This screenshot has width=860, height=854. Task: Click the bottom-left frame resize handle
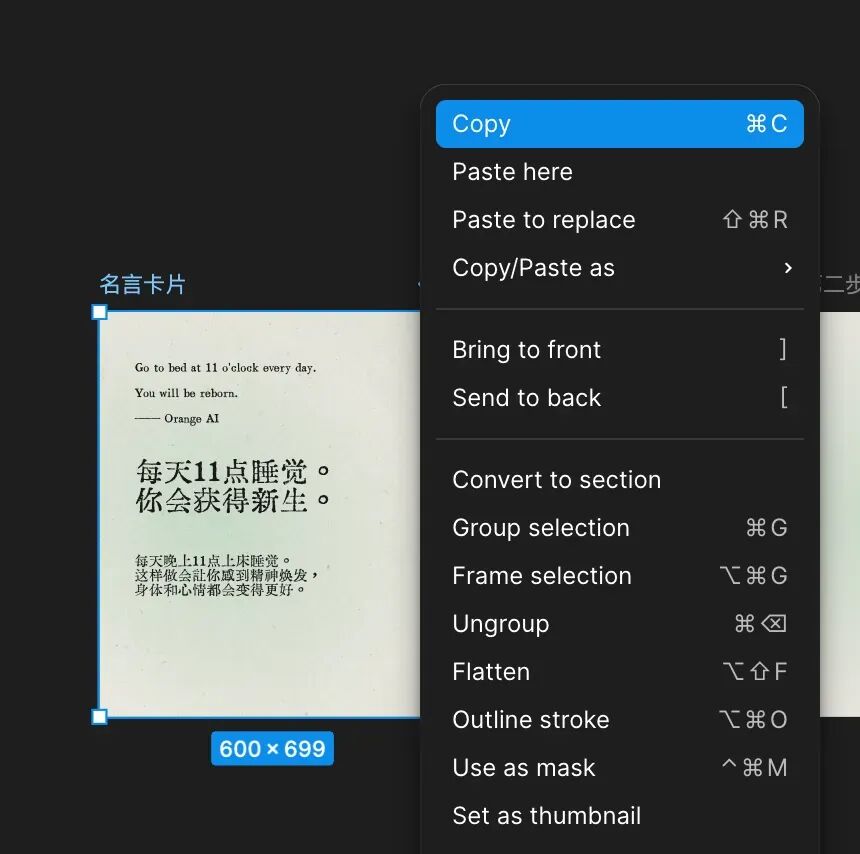(x=99, y=716)
